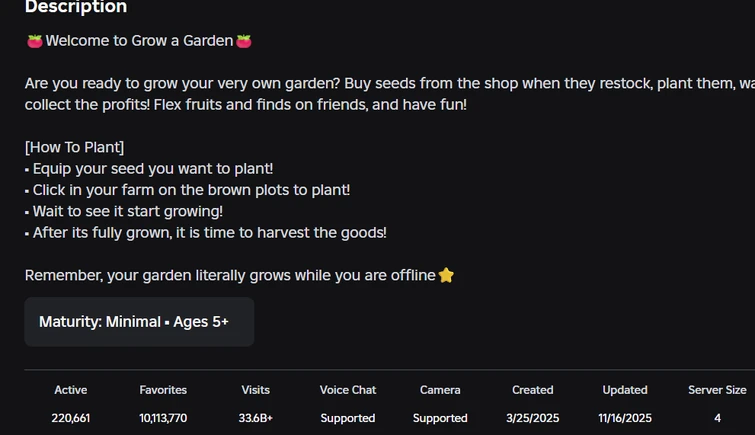755x435 pixels.
Task: Click the updated date 11/16/2025
Action: coord(625,418)
